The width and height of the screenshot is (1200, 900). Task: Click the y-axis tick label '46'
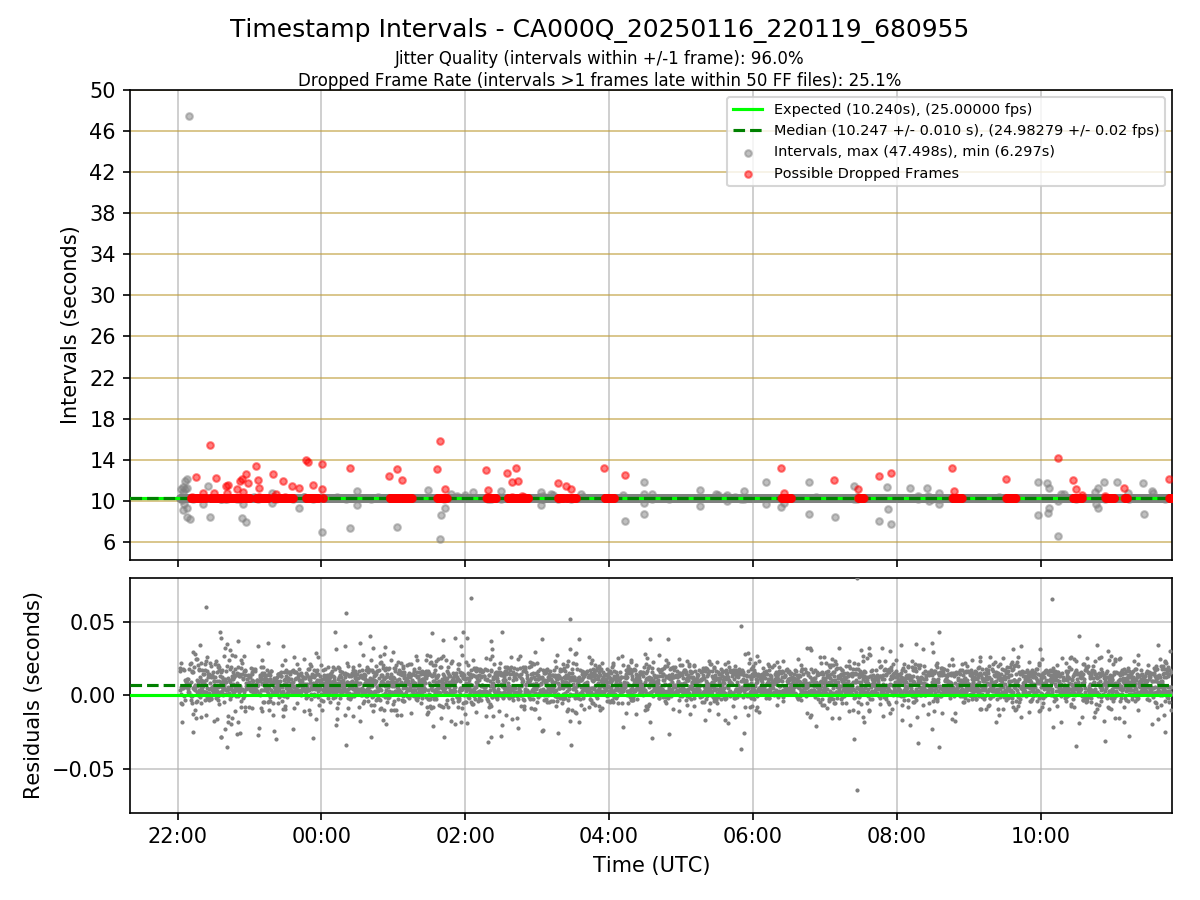pos(104,132)
